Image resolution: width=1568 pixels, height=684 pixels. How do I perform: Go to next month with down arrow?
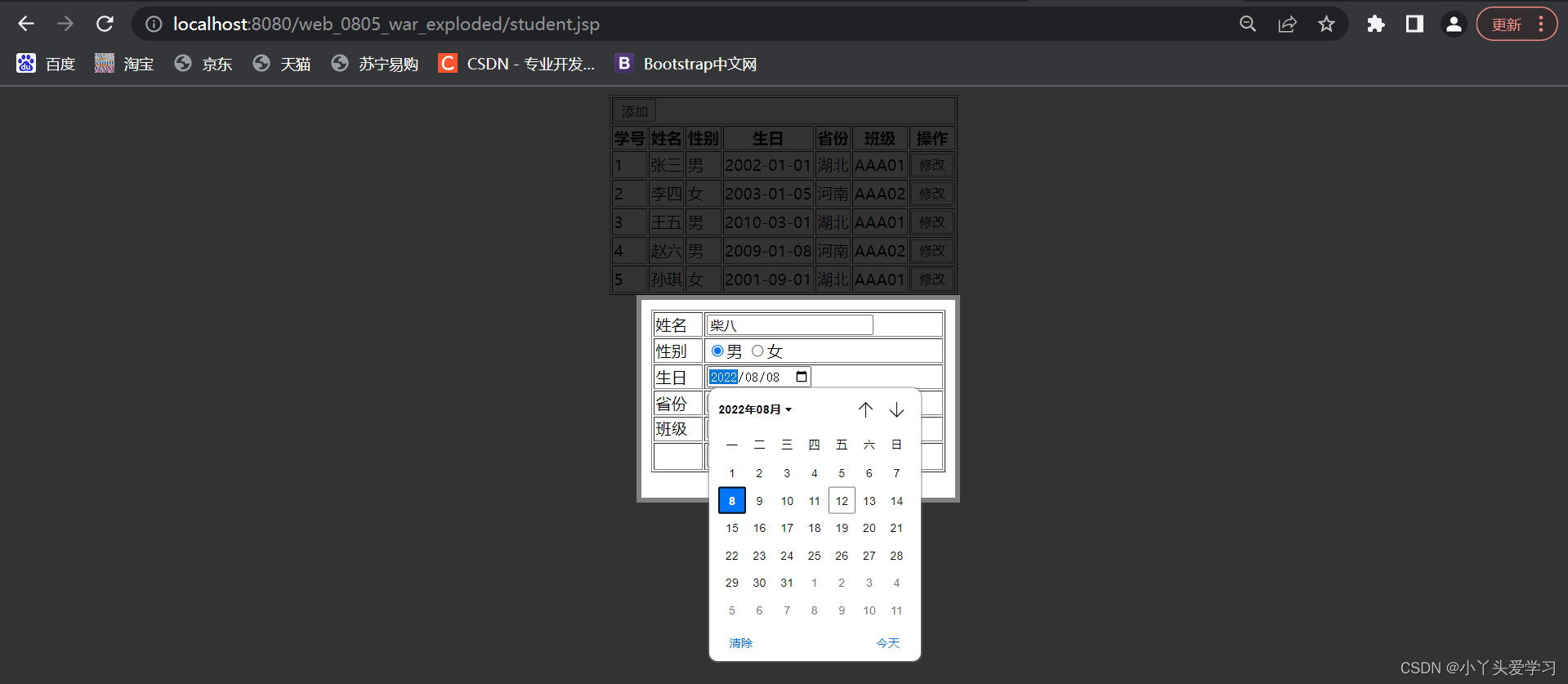coord(896,409)
